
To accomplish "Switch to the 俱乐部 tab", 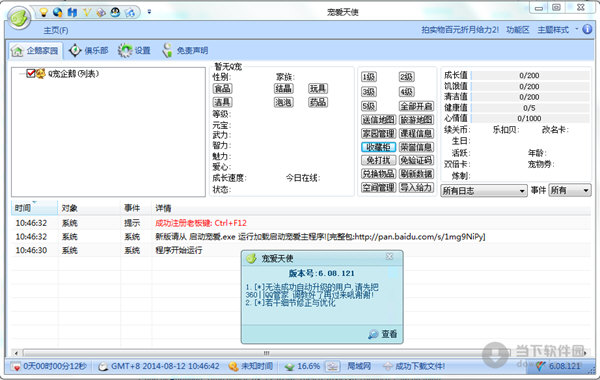I will 89,51.
